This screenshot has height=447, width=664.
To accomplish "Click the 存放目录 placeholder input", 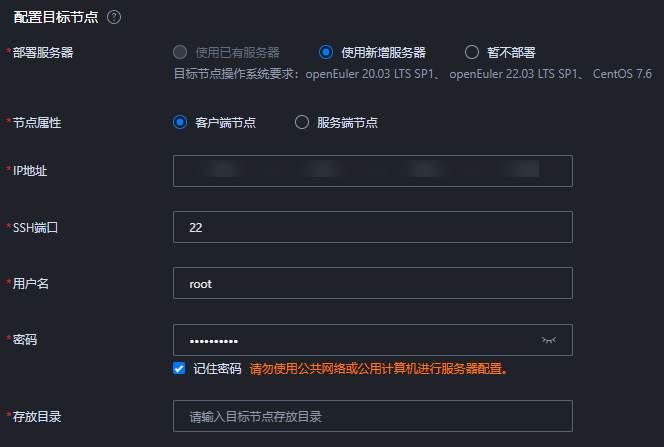I will [373, 416].
